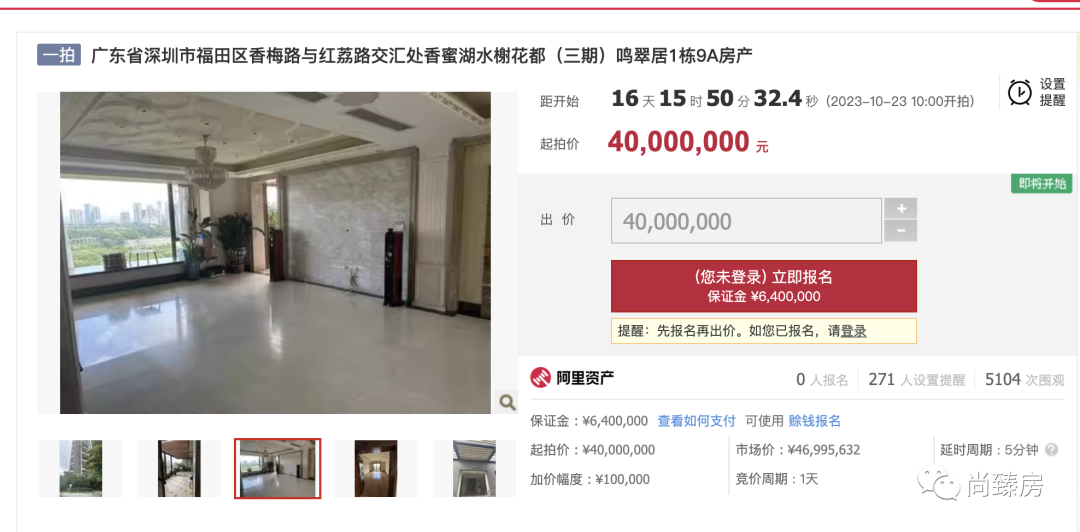
Task: Select the balcony interior thumbnail
Action: click(179, 469)
